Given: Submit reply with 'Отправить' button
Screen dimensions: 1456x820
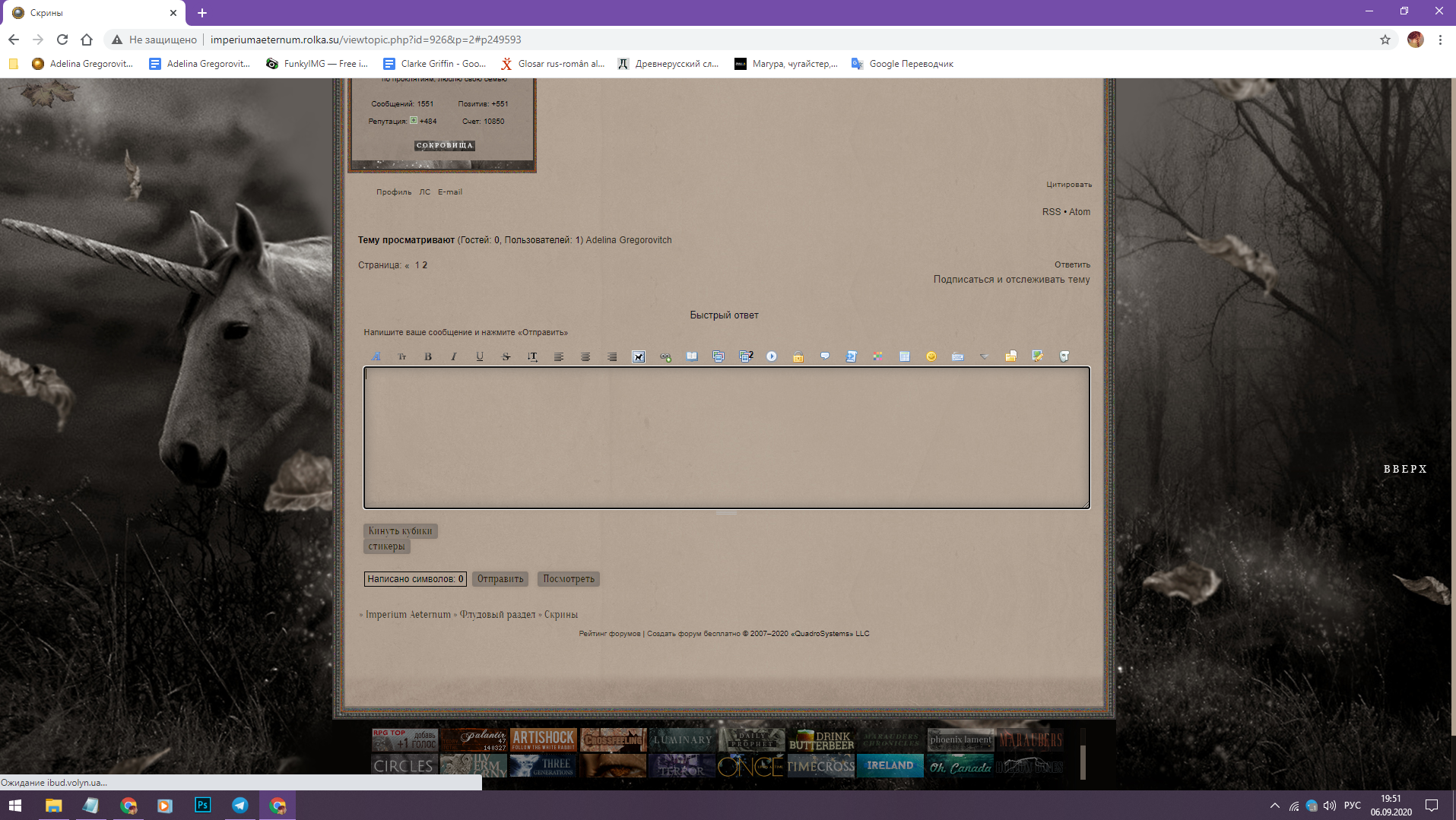Looking at the screenshot, I should click(500, 579).
